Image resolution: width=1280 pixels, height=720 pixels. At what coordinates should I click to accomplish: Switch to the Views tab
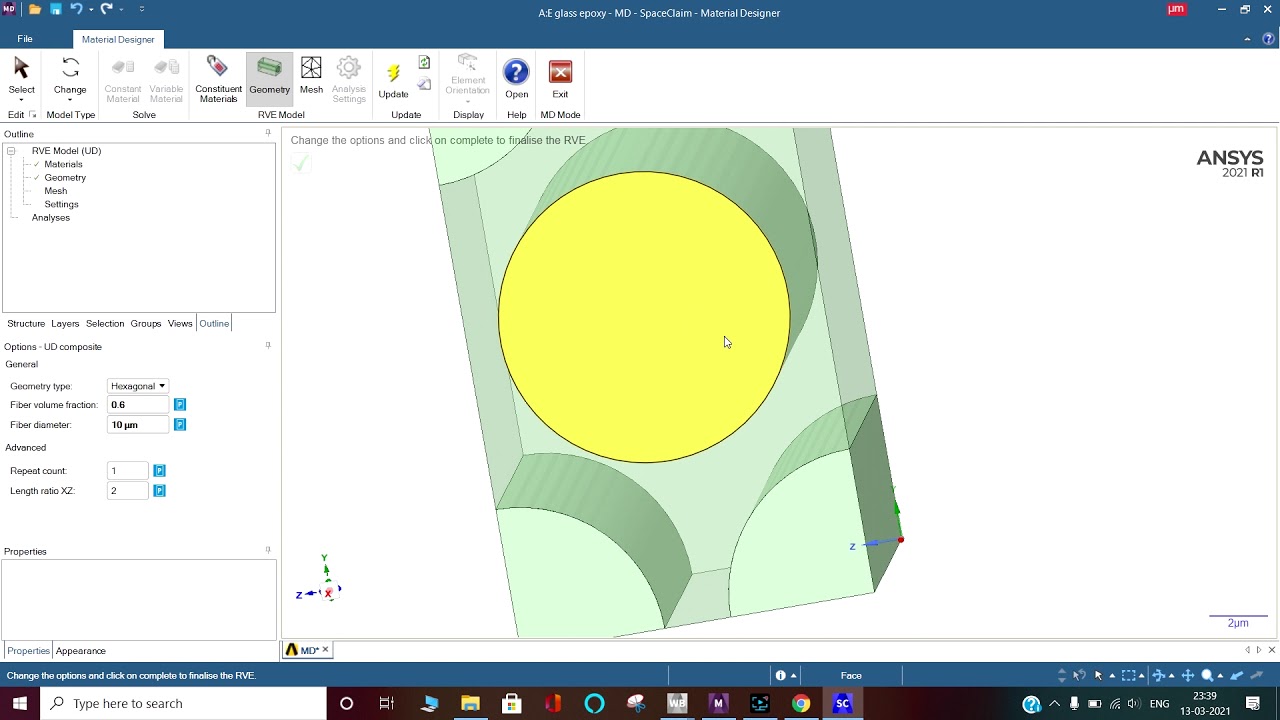point(180,324)
